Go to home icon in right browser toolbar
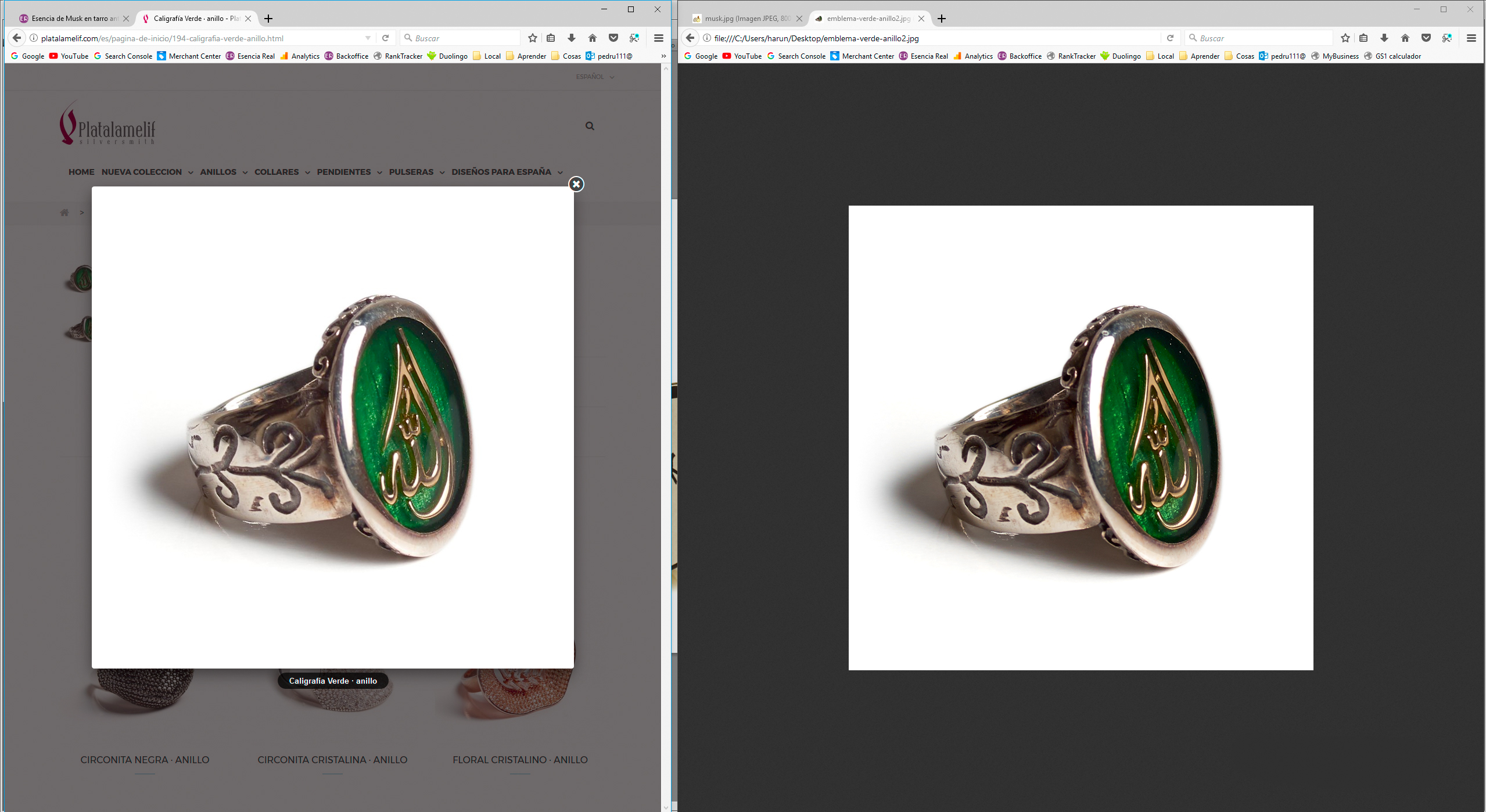 click(x=1405, y=38)
